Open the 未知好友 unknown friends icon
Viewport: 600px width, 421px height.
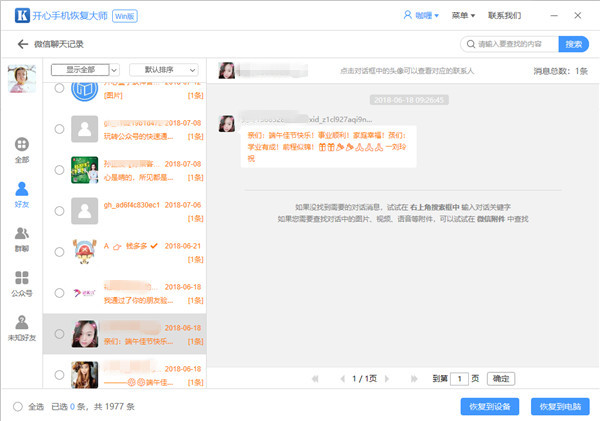[x=22, y=322]
